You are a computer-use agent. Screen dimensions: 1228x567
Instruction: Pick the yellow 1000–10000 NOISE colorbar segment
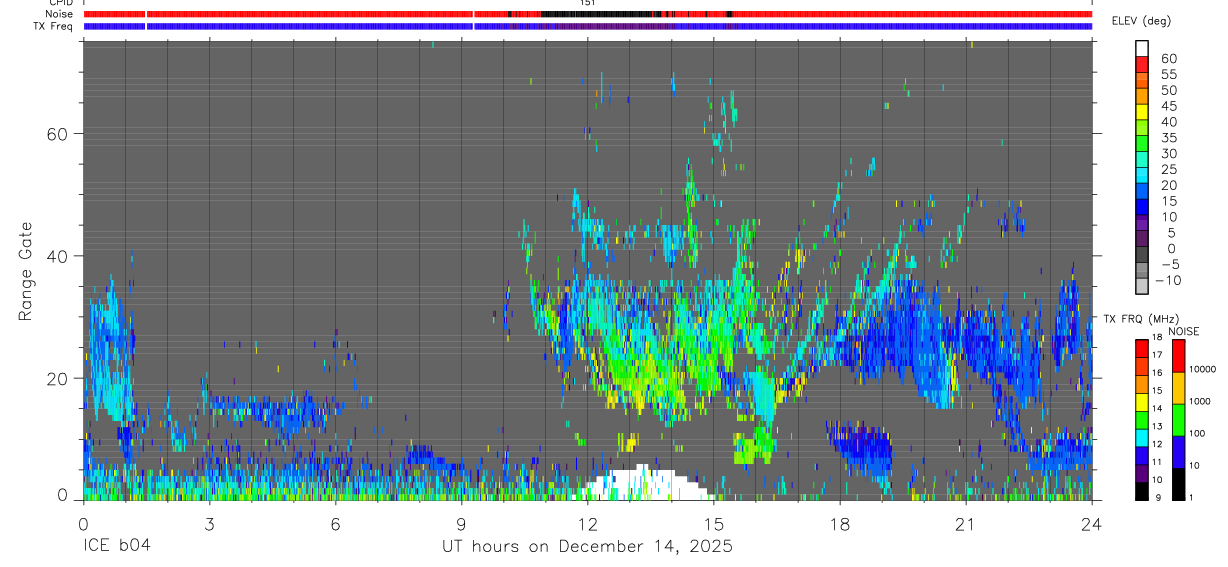(1178, 388)
